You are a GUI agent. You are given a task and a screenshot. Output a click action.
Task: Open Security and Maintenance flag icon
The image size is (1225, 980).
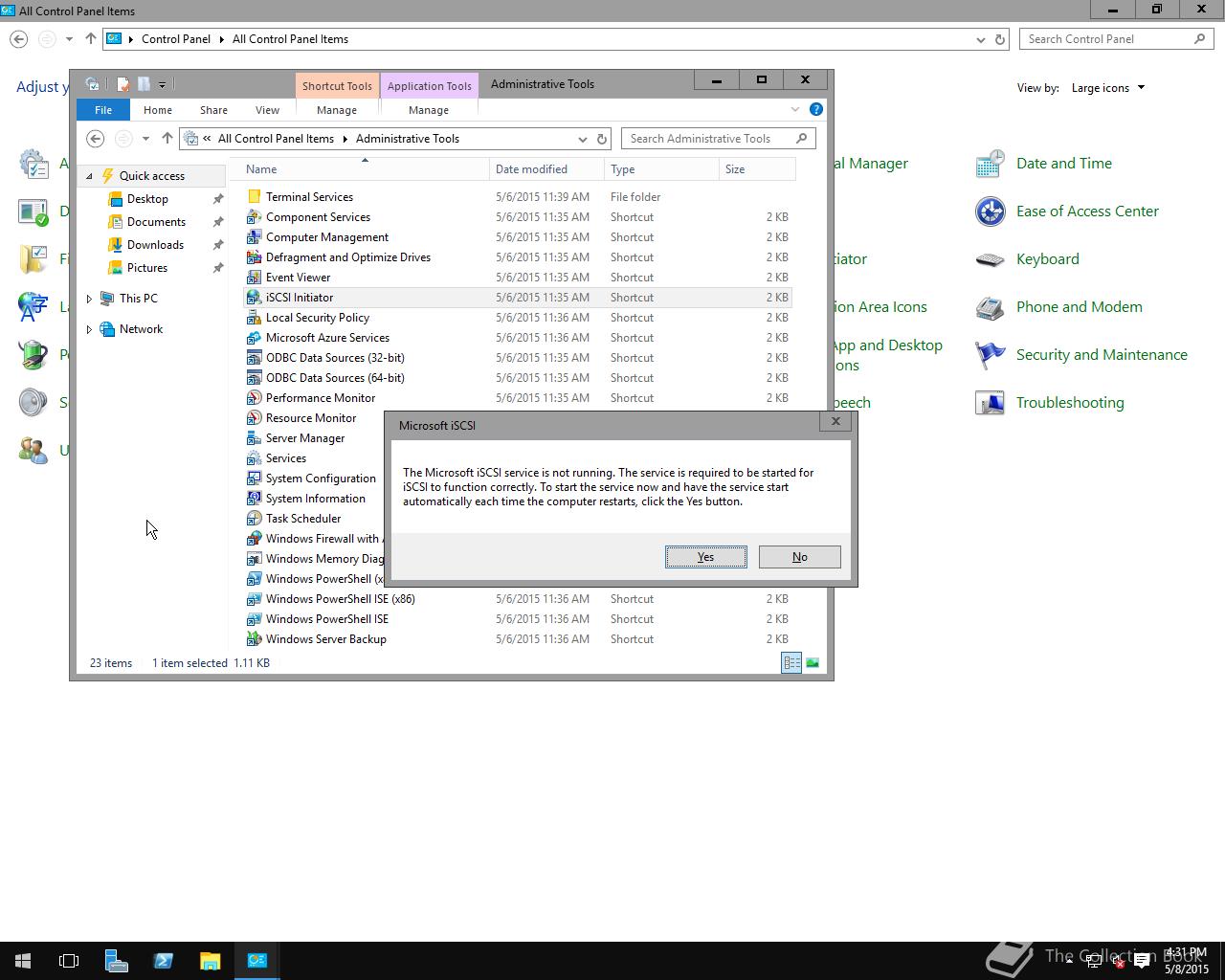(990, 355)
